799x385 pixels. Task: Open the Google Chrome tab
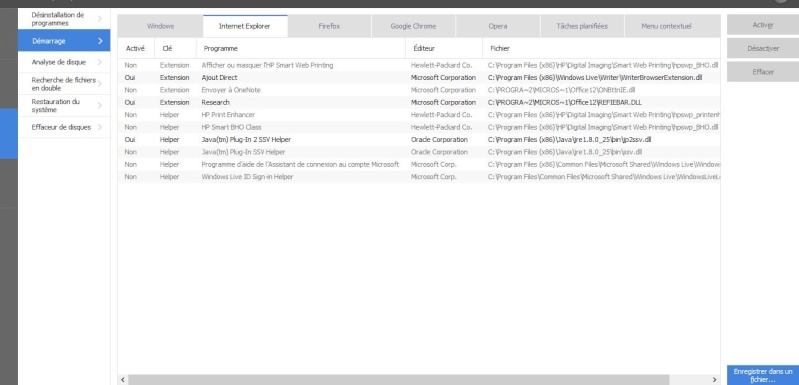coord(413,26)
